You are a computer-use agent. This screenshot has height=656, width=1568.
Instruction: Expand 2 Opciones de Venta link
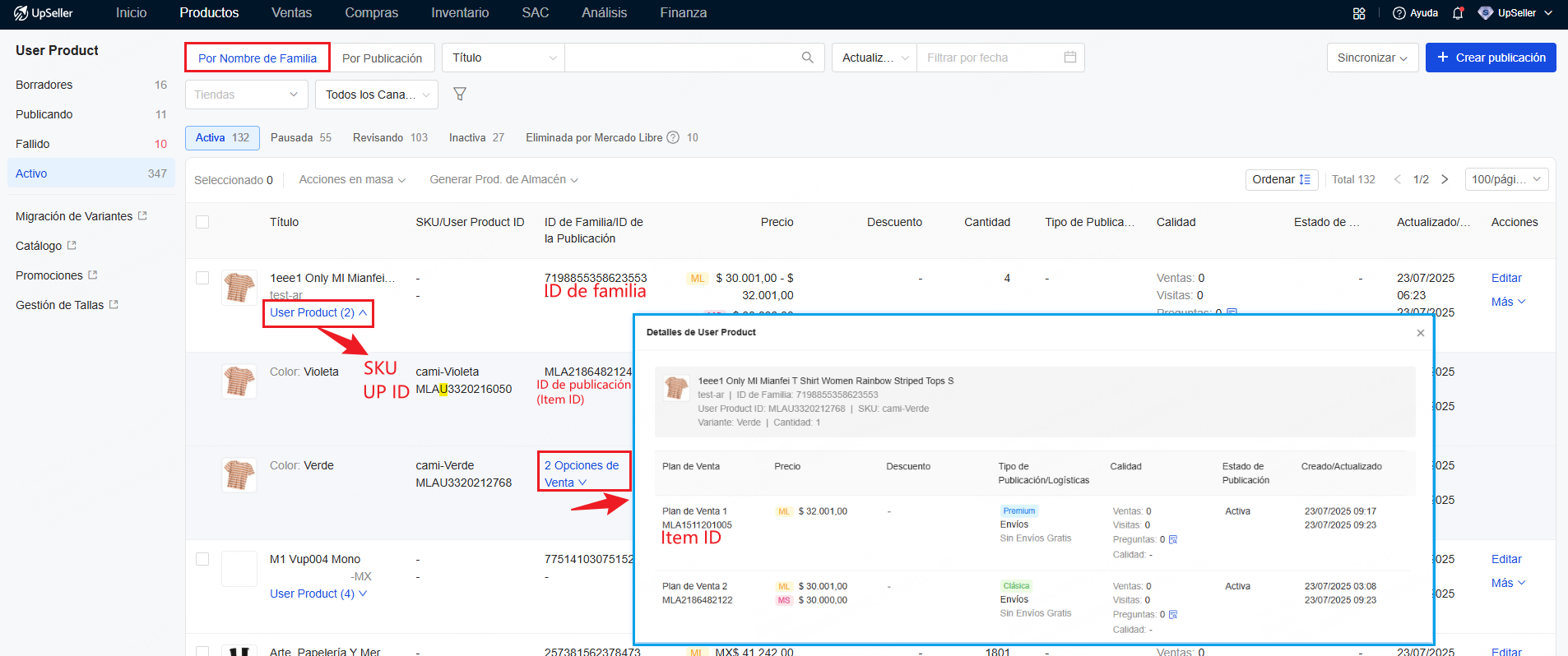[582, 474]
